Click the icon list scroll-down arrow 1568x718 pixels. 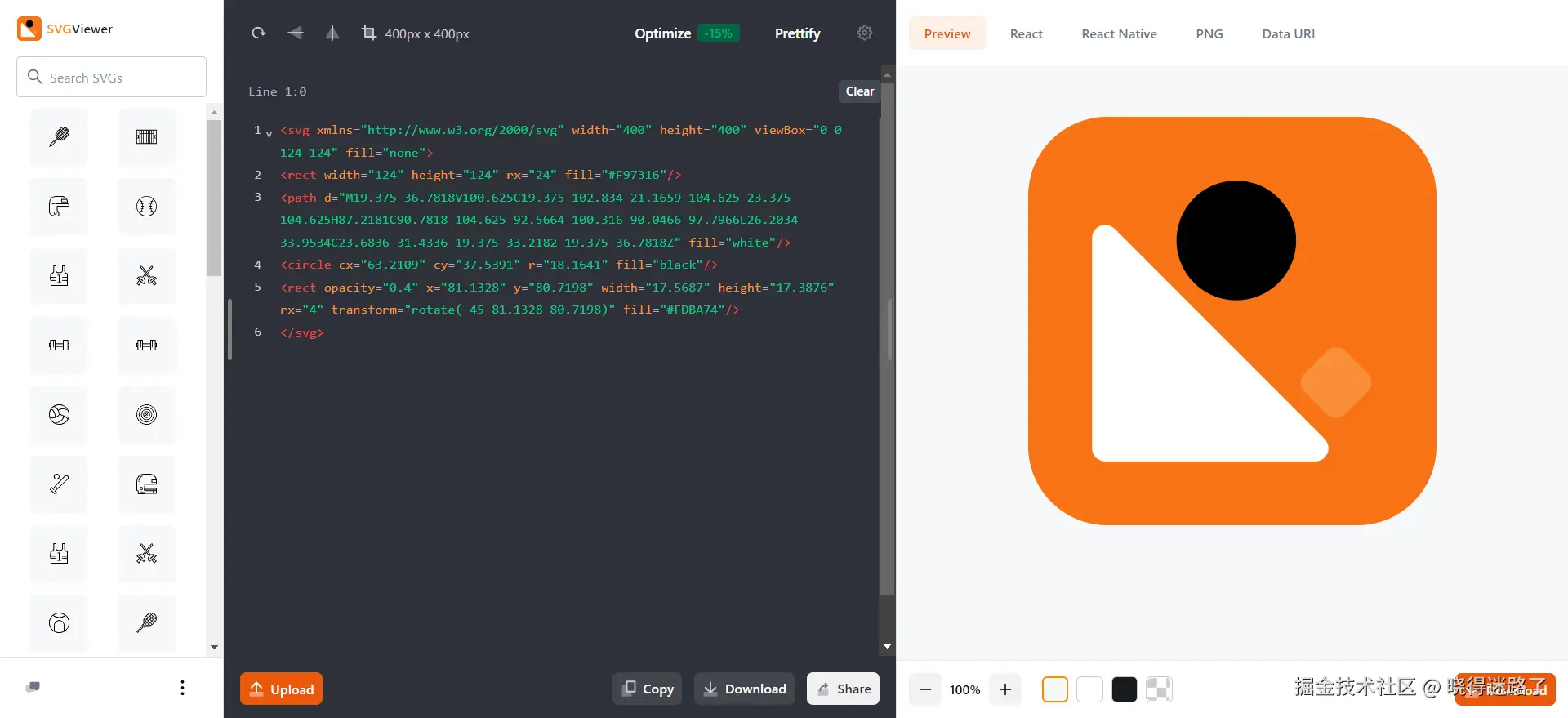tap(214, 647)
